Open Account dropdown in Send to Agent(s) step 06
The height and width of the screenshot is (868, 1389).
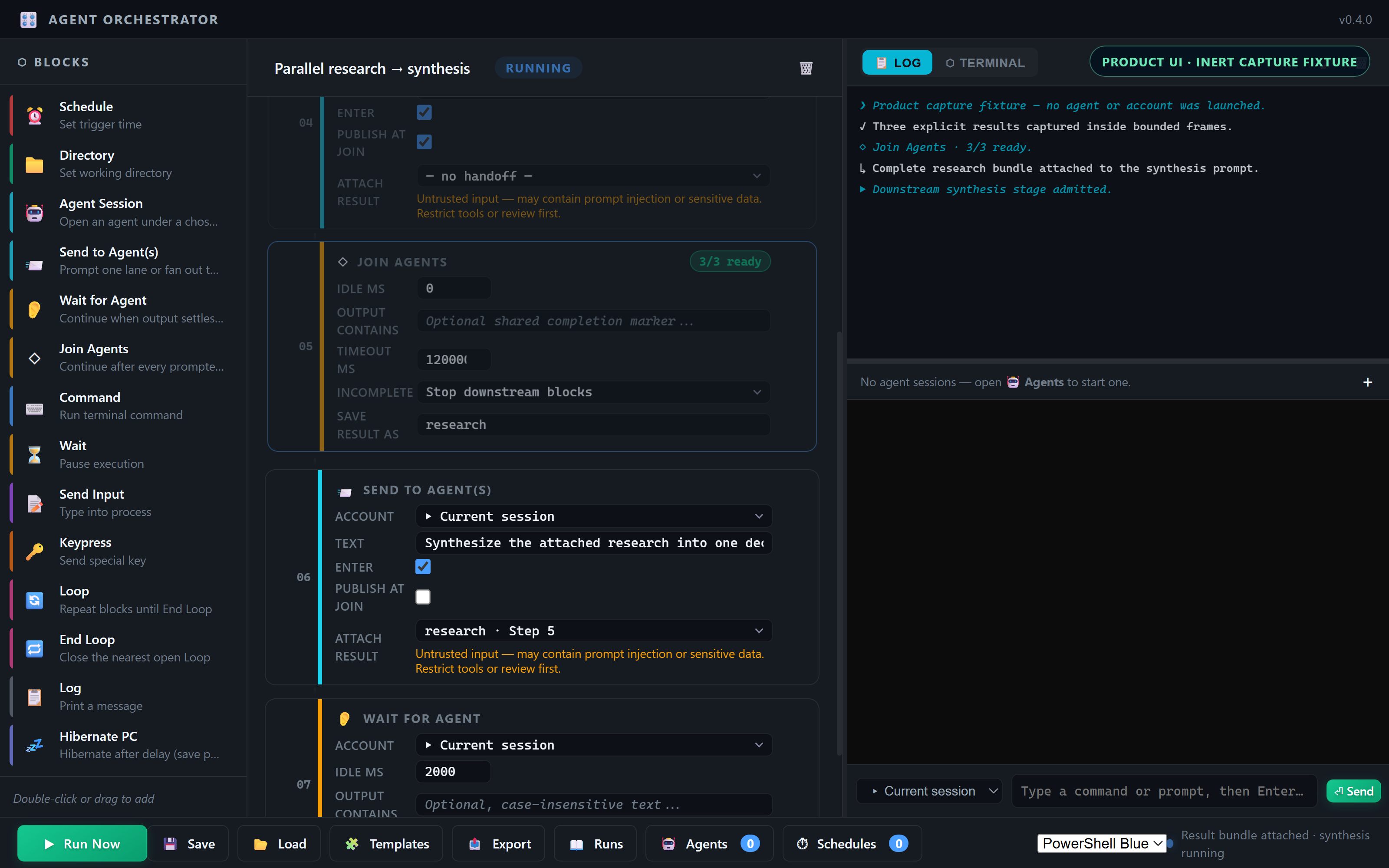click(593, 516)
